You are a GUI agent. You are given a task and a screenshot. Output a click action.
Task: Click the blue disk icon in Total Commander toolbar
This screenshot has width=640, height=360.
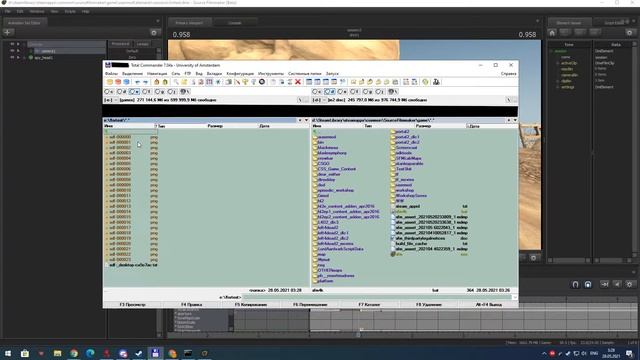tap(126, 82)
